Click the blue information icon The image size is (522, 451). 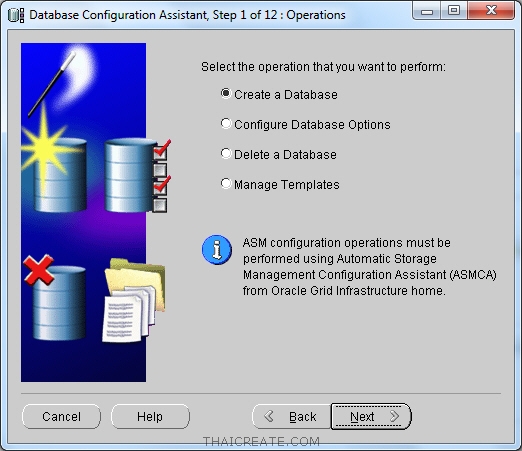pyautogui.click(x=217, y=250)
